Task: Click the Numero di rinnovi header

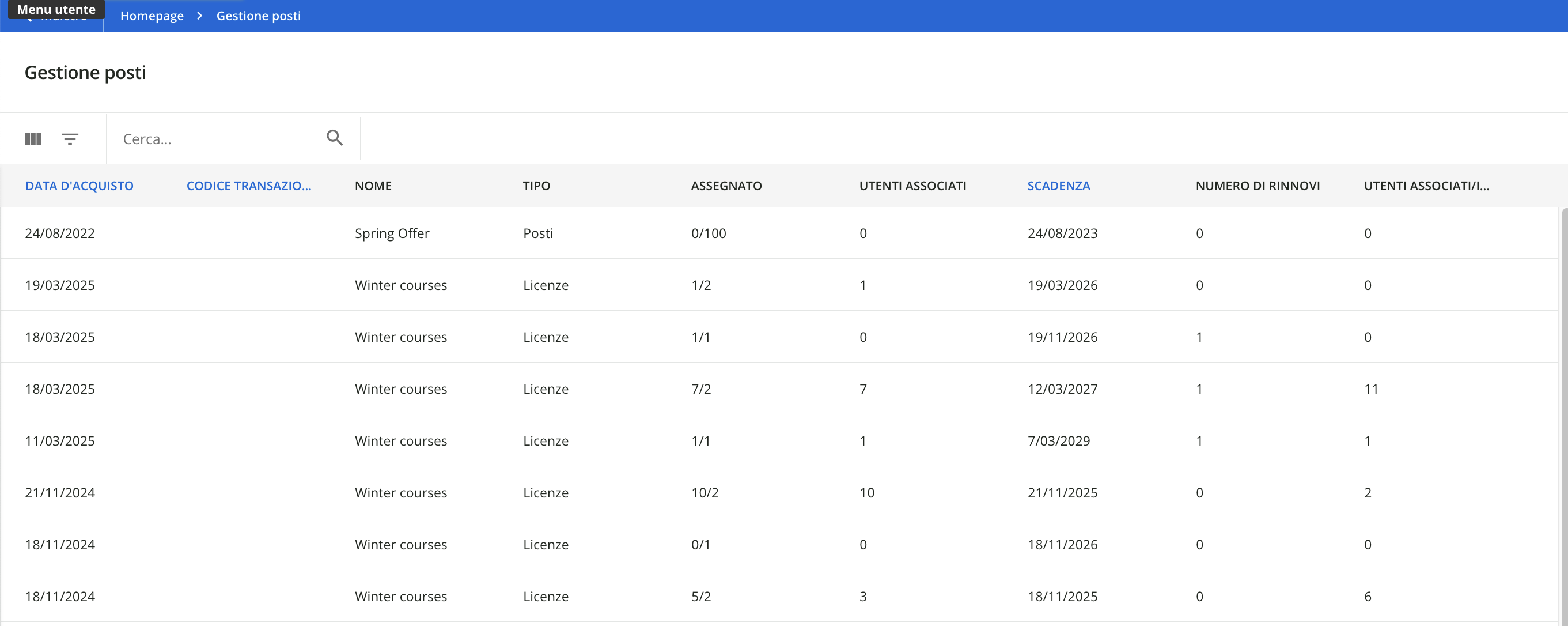Action: point(1258,186)
